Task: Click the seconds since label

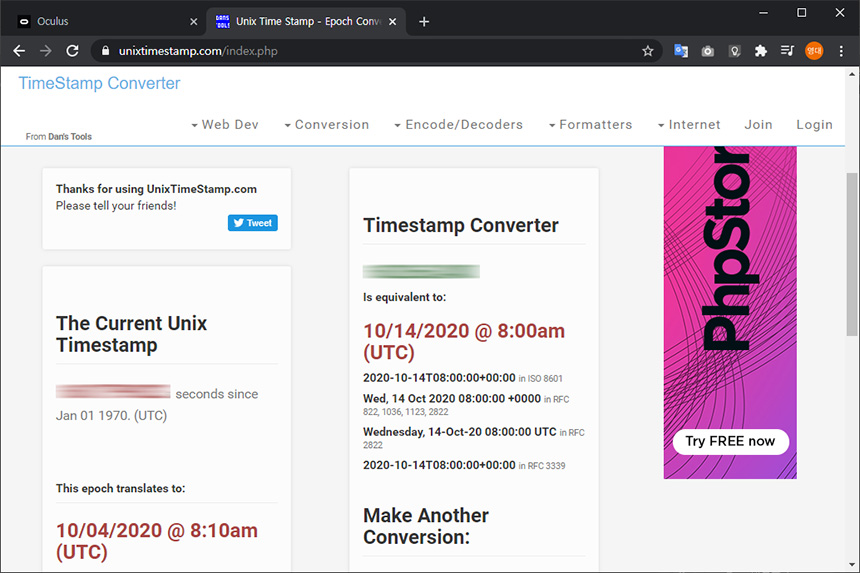Action: pyautogui.click(x=217, y=394)
